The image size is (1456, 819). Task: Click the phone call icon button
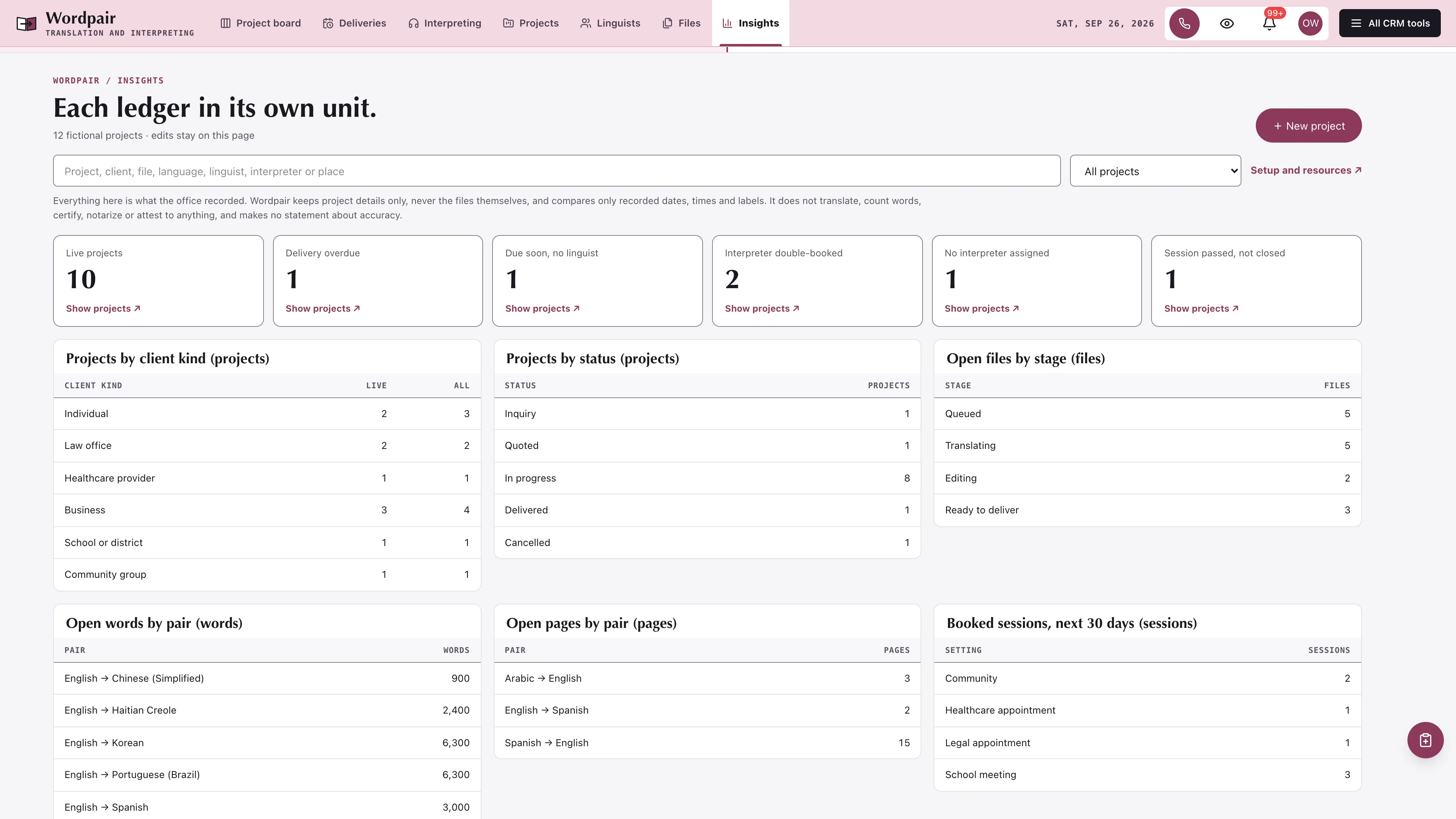[x=1184, y=23]
